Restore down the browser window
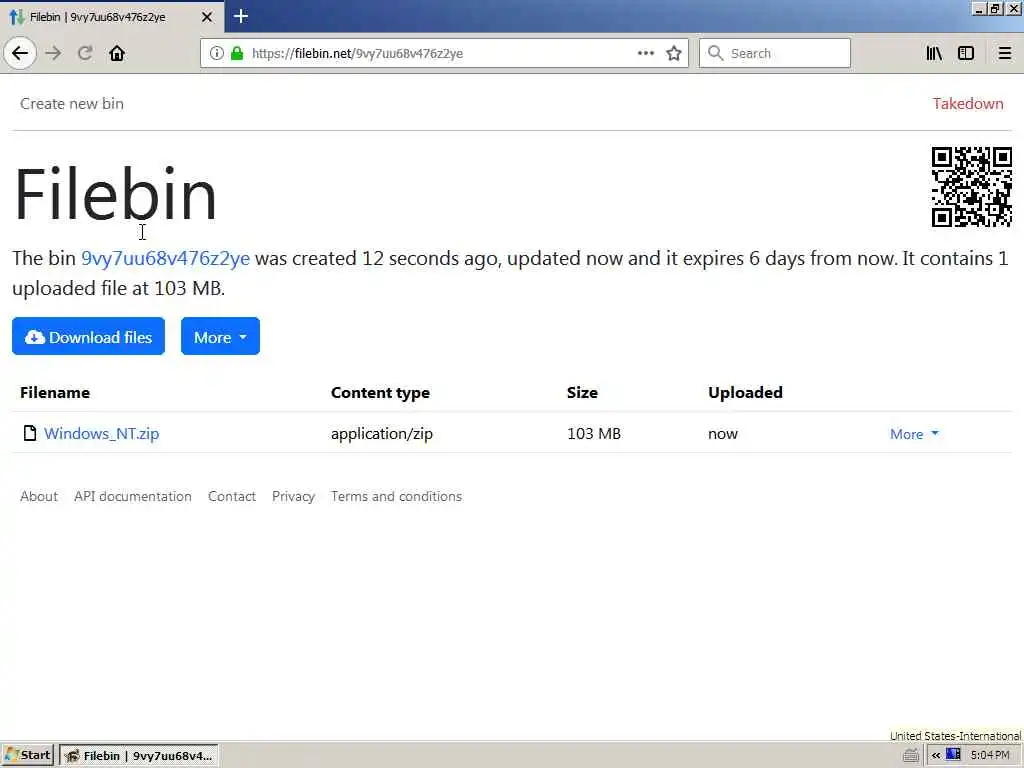The width and height of the screenshot is (1024, 768). 995,9
